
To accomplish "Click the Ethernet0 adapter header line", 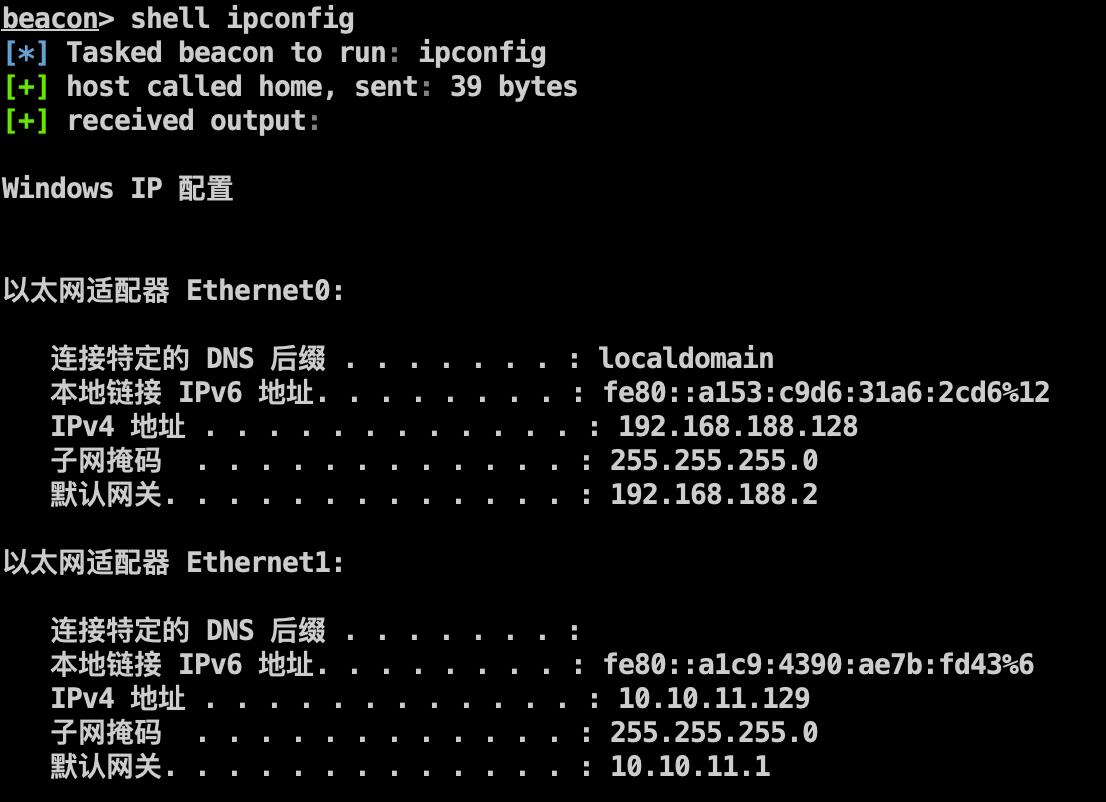I will pos(173,291).
